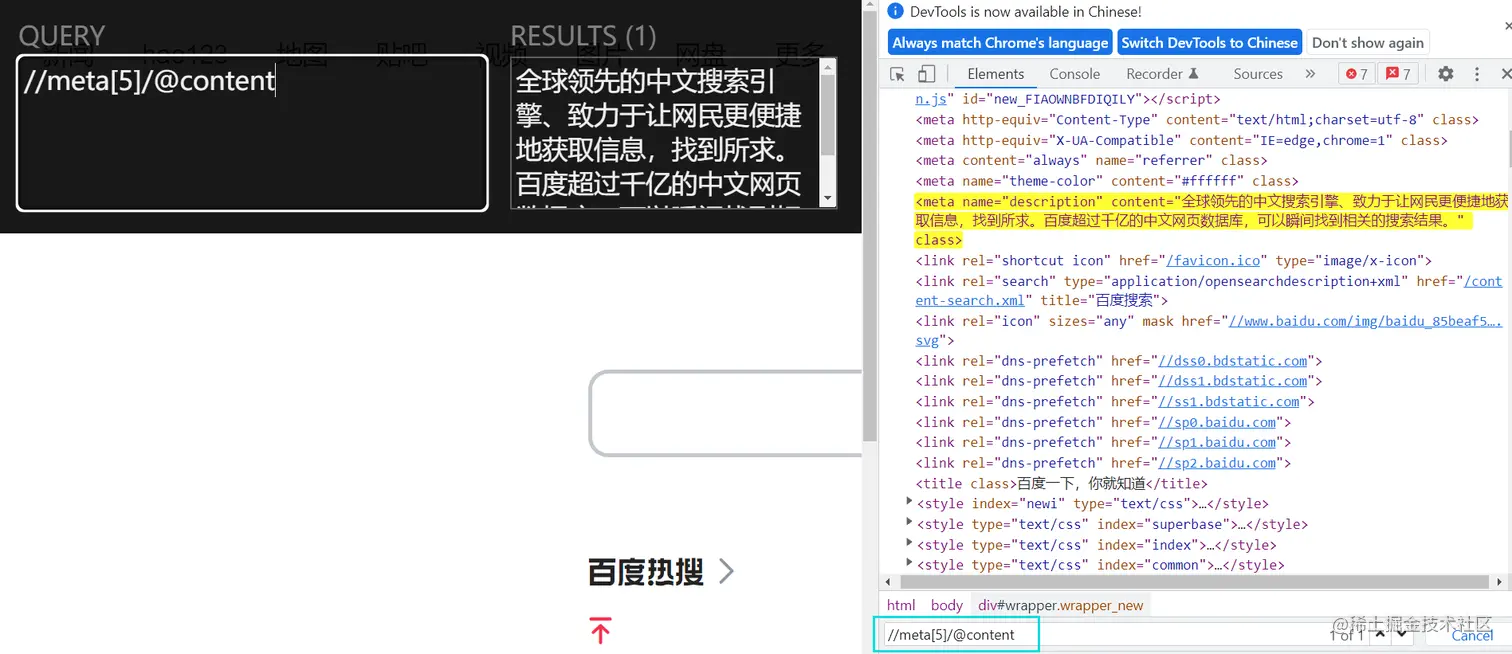Click the issues count flag badge
This screenshot has width=1512, height=654.
pyautogui.click(x=1396, y=74)
